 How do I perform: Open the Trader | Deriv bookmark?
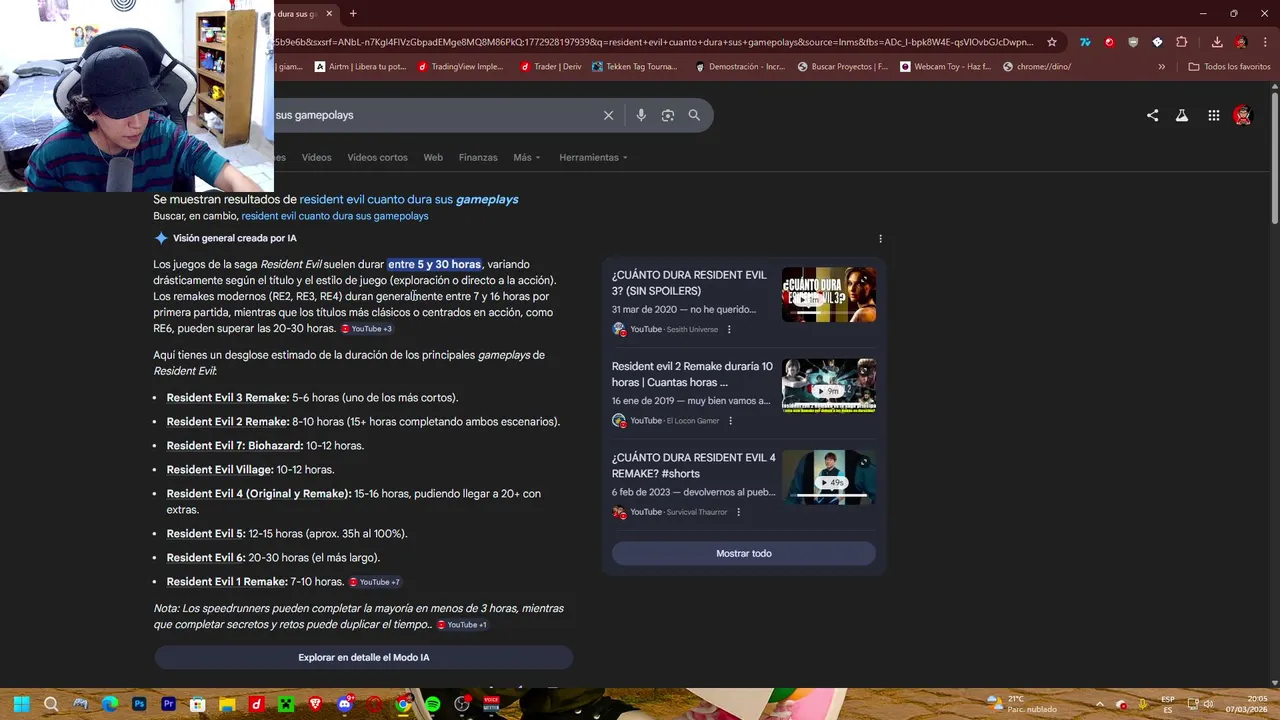click(551, 67)
